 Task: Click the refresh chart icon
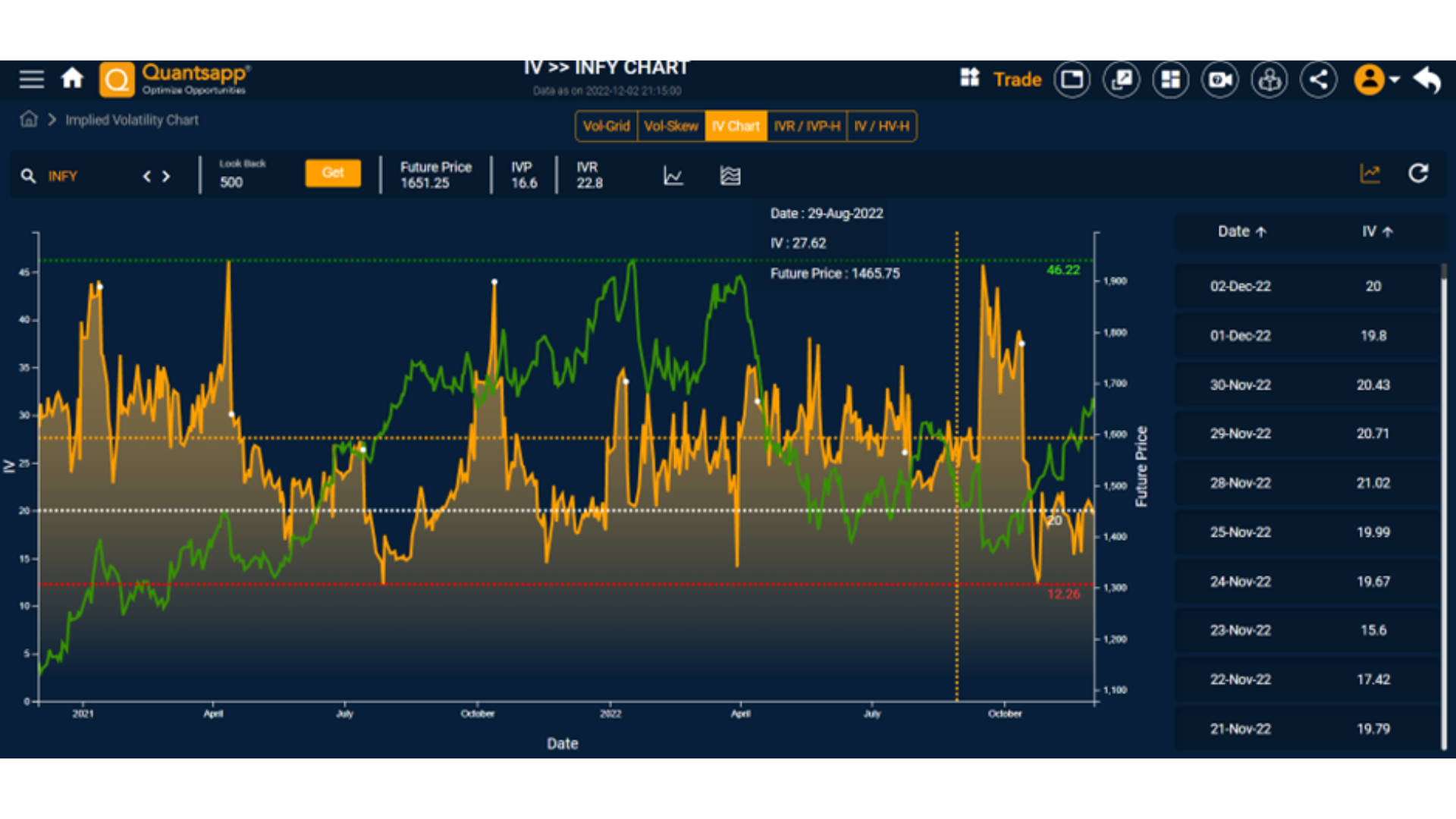tap(1418, 174)
